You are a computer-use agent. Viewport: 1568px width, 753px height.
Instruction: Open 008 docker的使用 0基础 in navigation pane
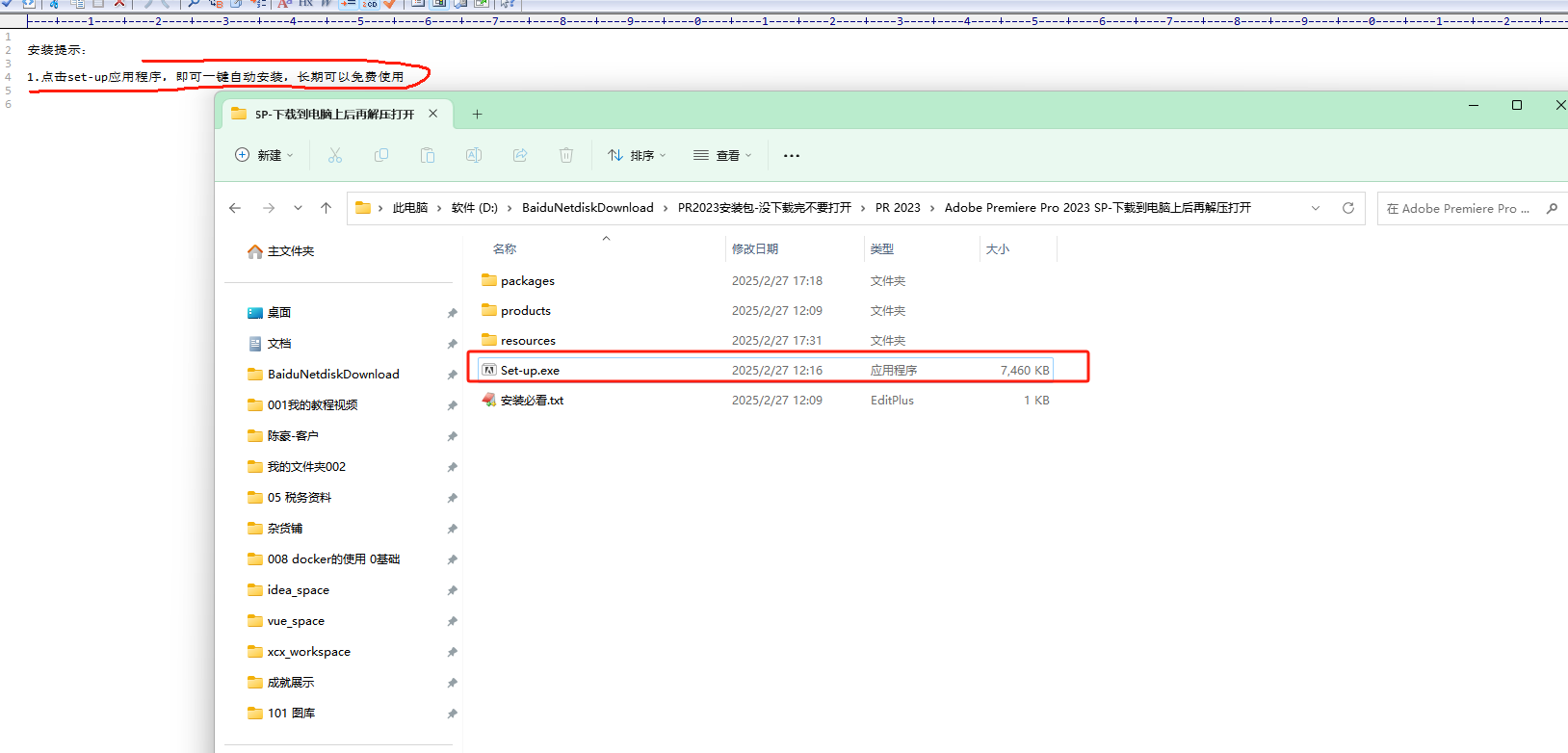coord(333,559)
